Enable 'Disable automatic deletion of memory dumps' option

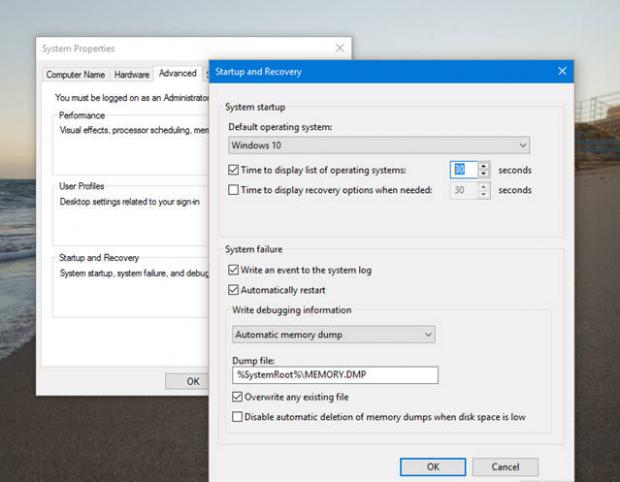(x=237, y=417)
